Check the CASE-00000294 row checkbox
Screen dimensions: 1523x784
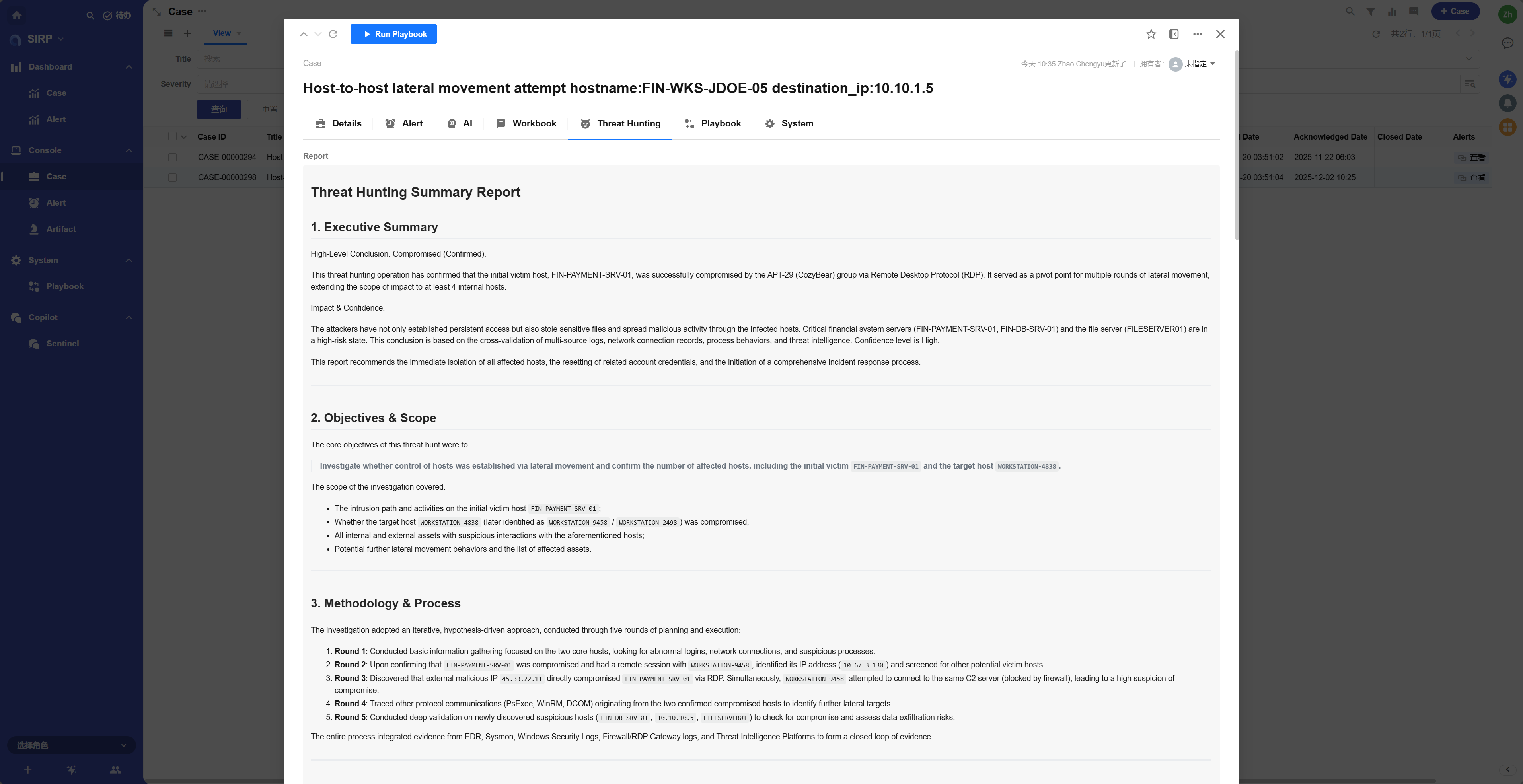tap(172, 157)
